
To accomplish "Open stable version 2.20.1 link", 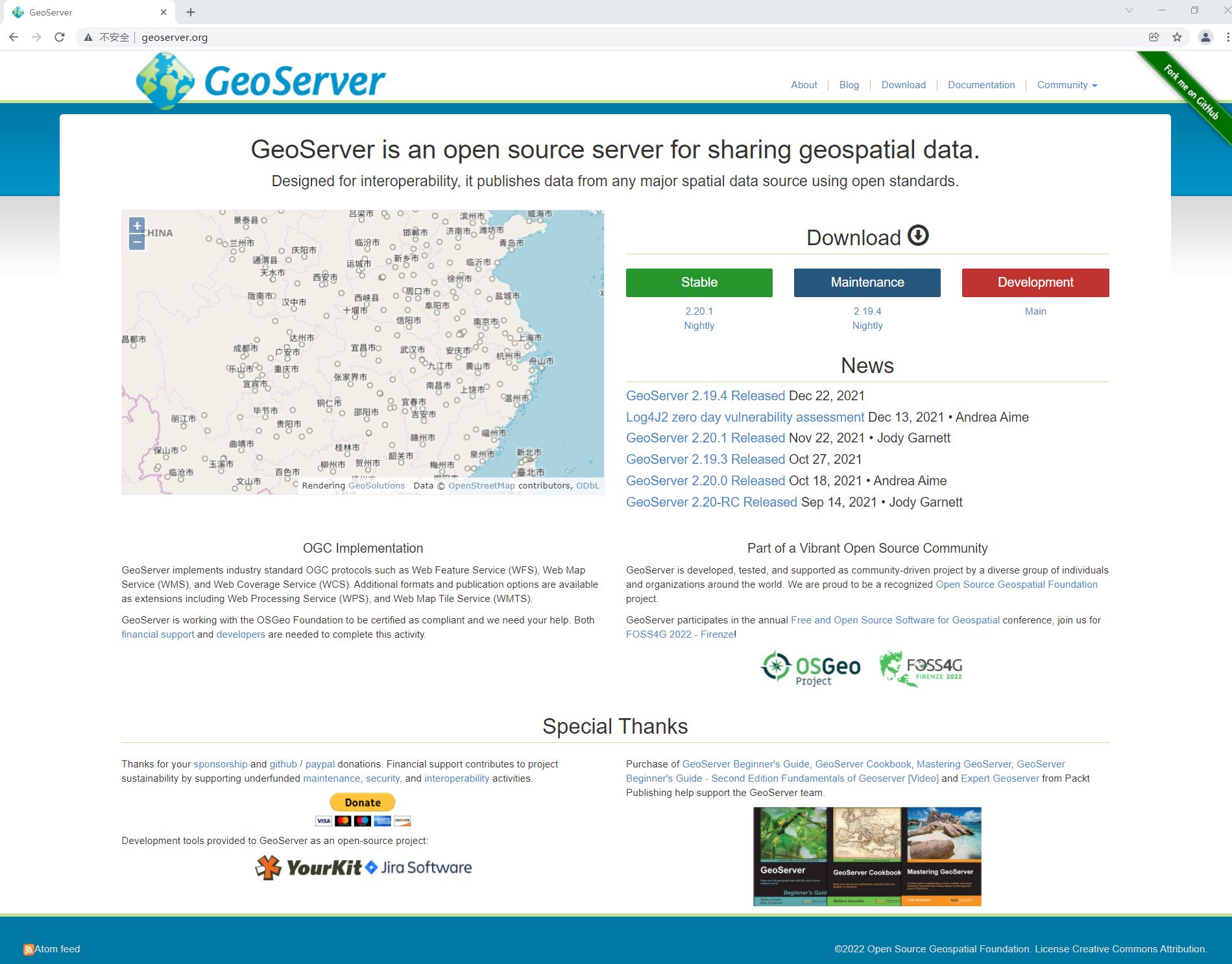I will click(x=699, y=311).
